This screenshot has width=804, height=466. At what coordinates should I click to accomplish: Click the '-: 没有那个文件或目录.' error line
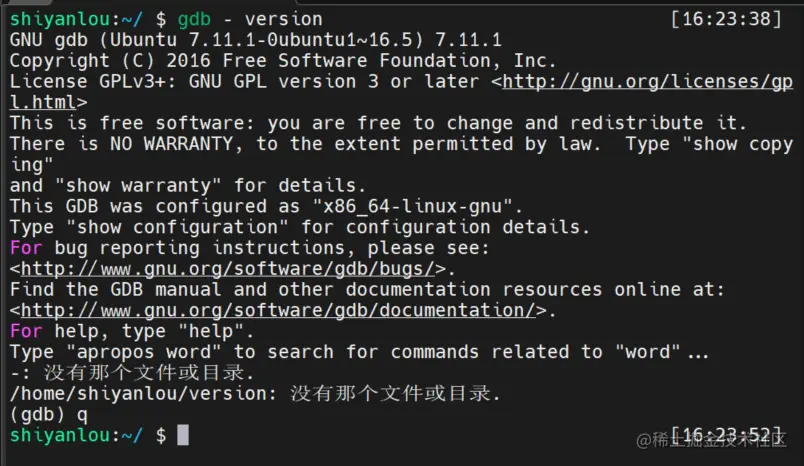[x=132, y=373]
